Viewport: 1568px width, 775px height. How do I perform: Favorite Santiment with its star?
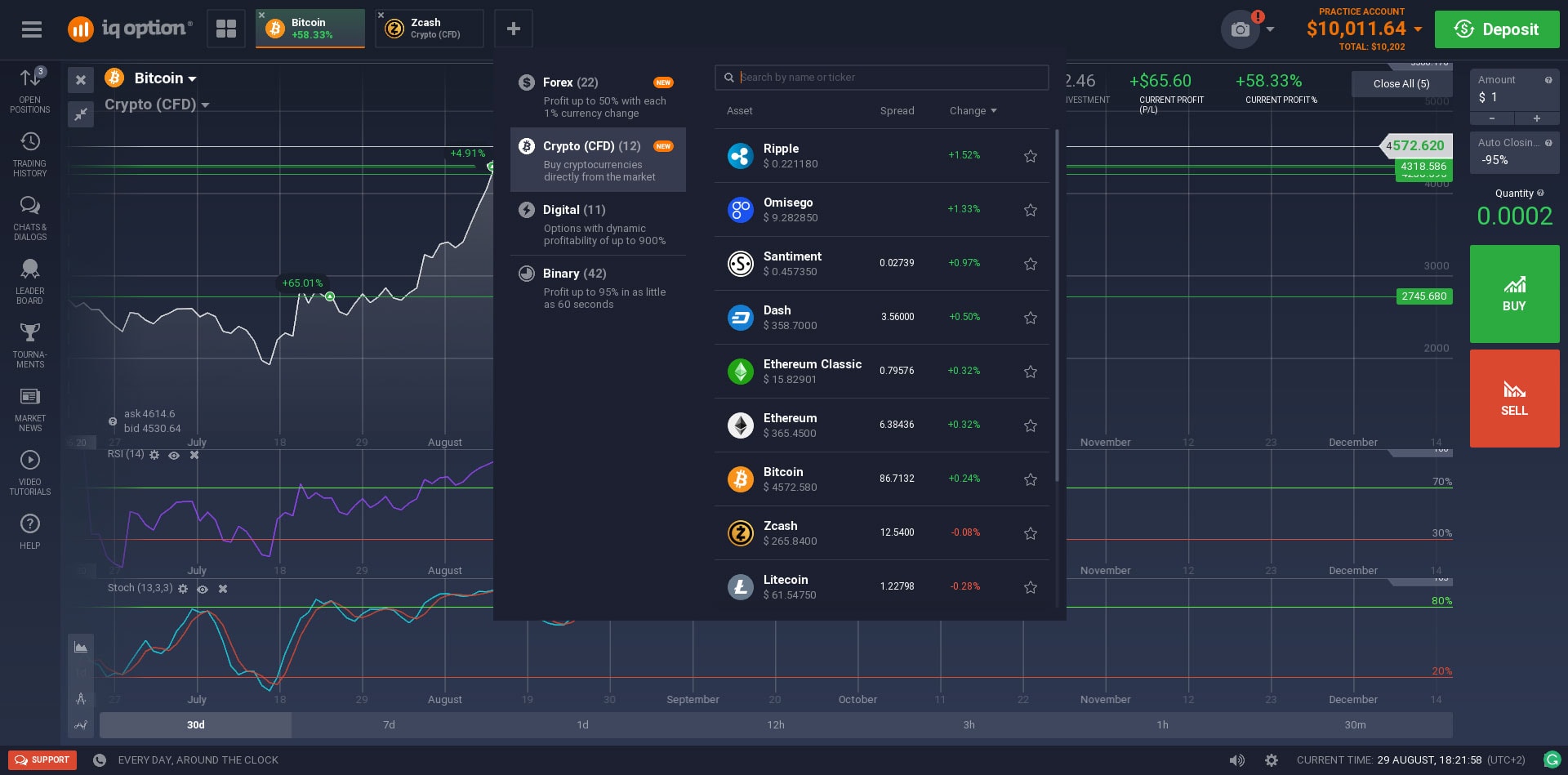[1031, 264]
